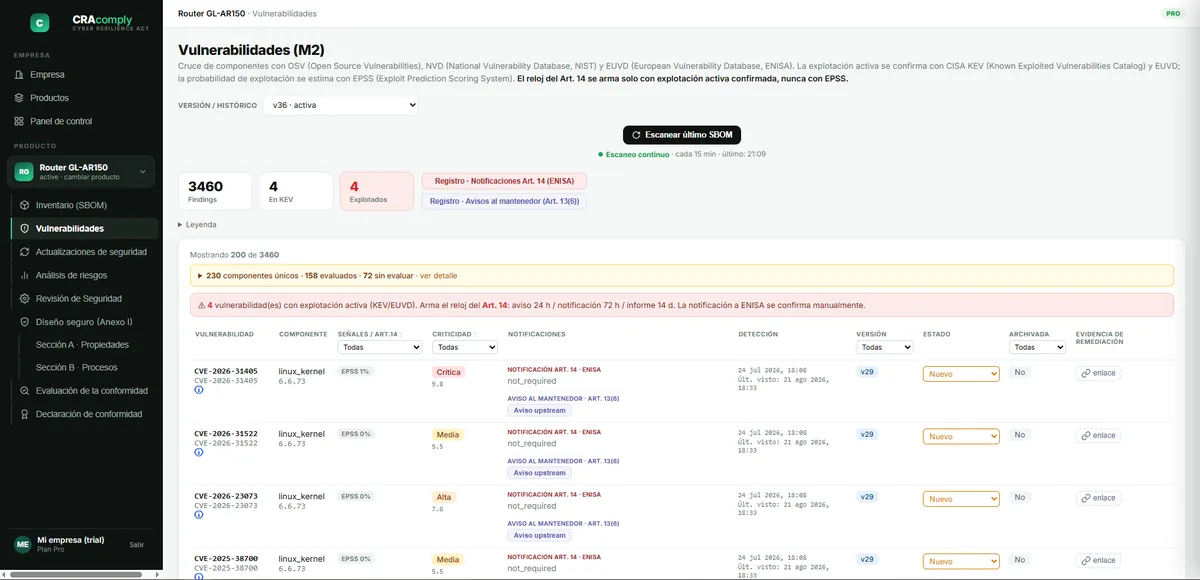
Task: Open Estado dropdown for CVE-2026-23073
Action: pos(961,498)
